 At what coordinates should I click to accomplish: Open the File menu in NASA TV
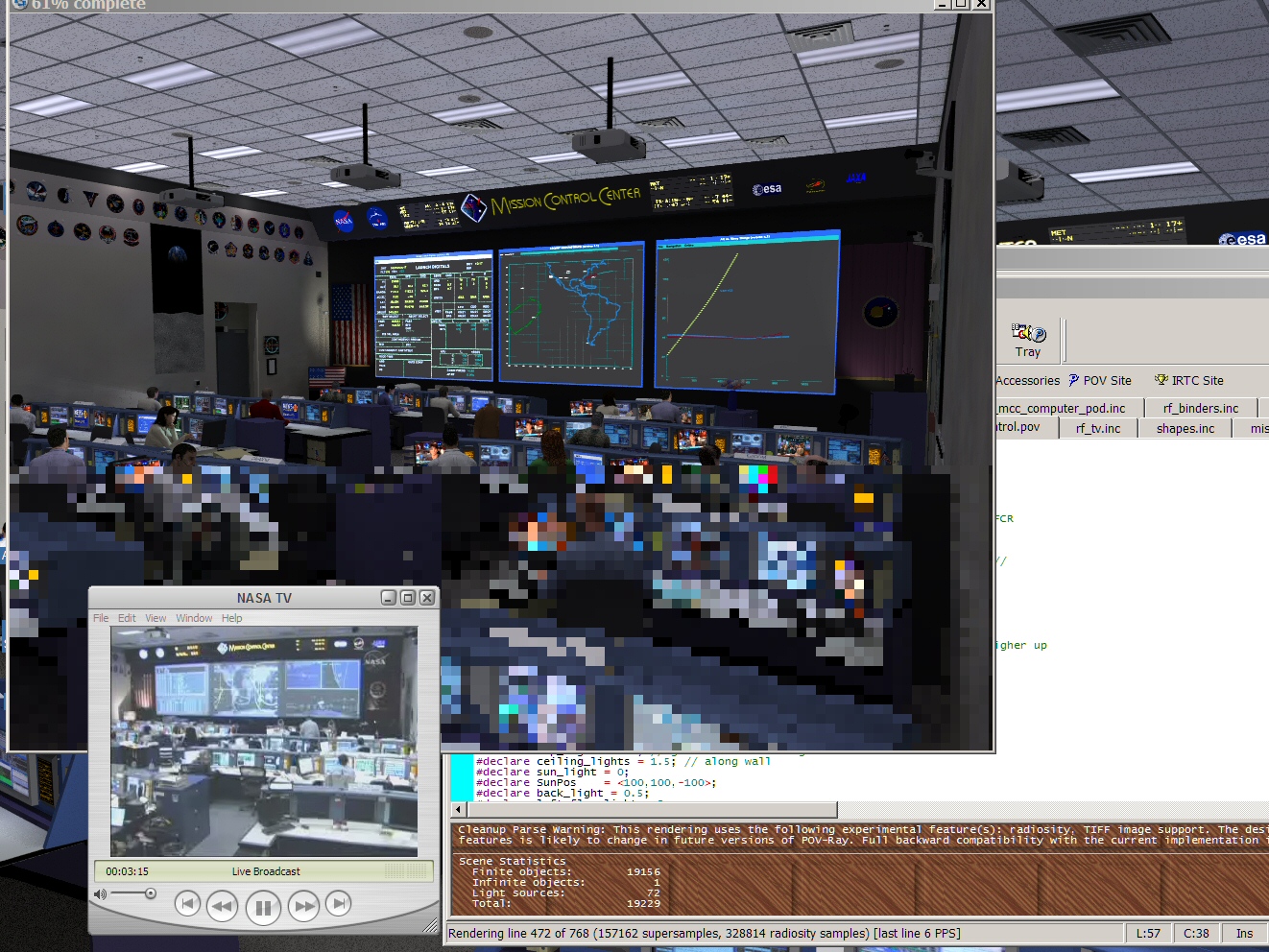click(x=101, y=618)
